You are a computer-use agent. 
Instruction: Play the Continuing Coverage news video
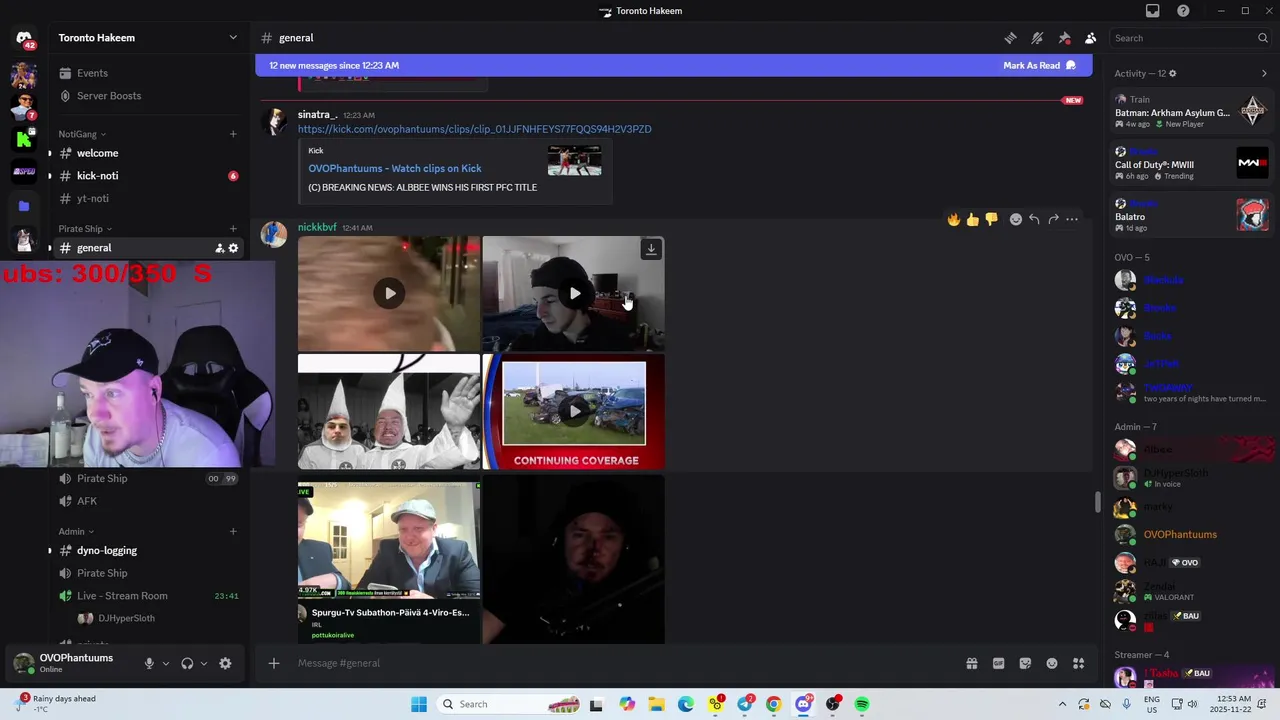[x=574, y=411]
